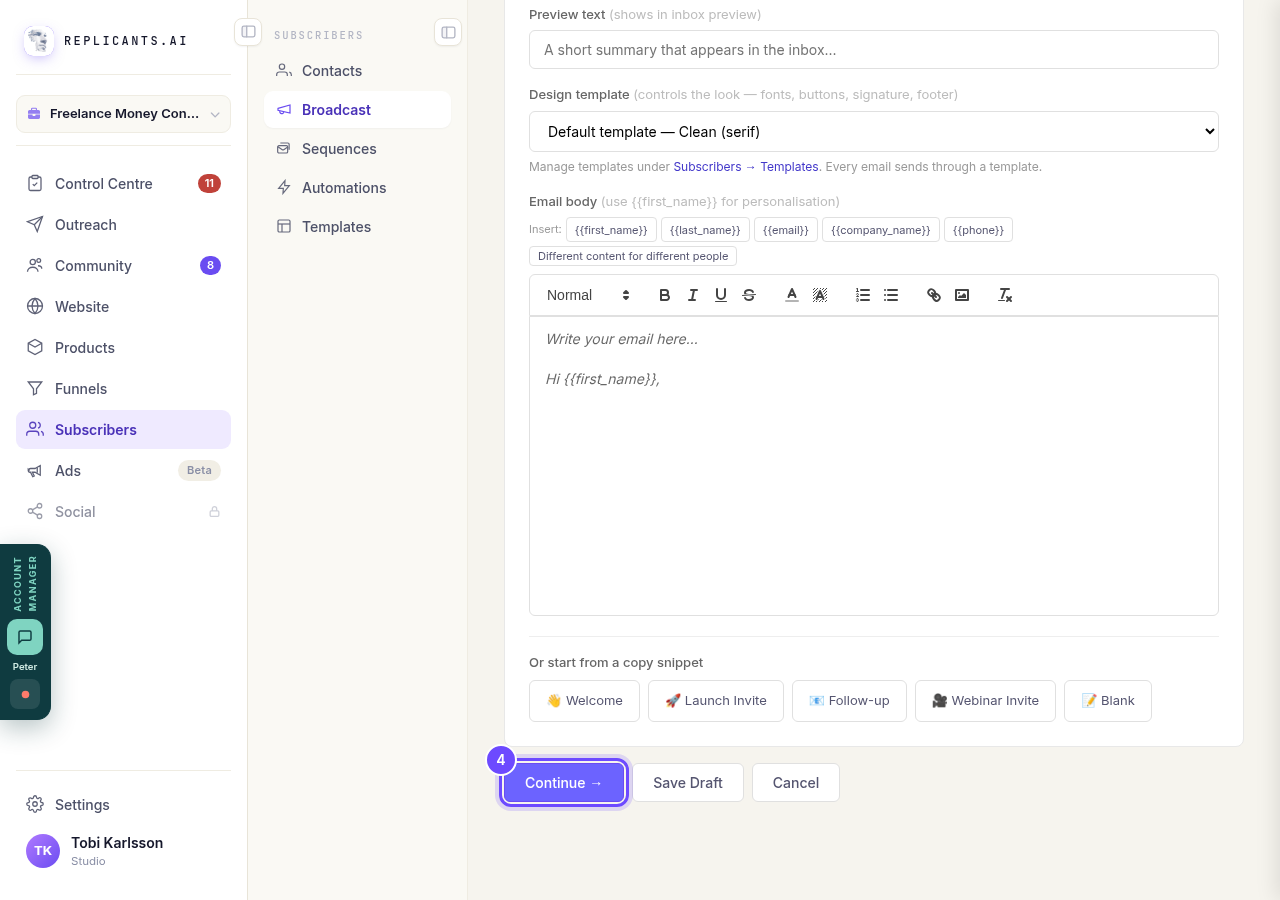Viewport: 1280px width, 900px height.
Task: Open Settings
Action: 123,805
